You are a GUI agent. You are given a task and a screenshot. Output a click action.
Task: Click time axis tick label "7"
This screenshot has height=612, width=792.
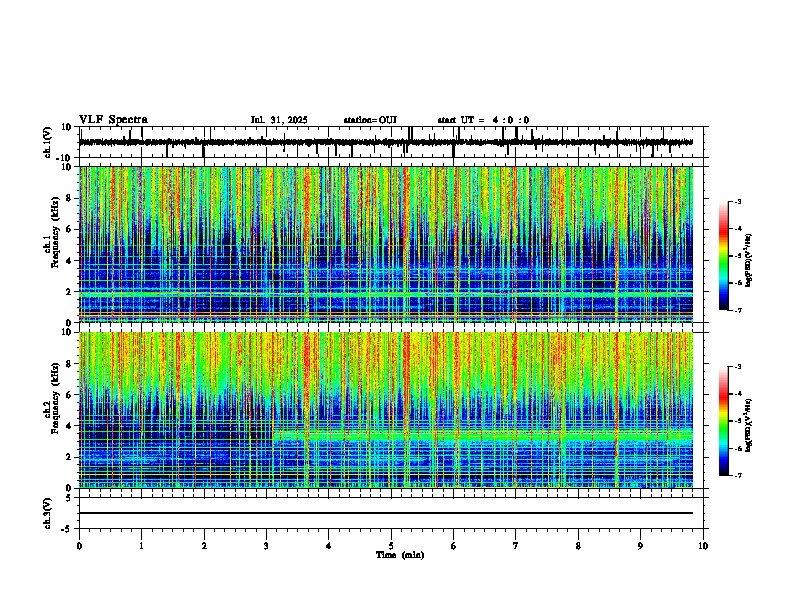pos(516,546)
